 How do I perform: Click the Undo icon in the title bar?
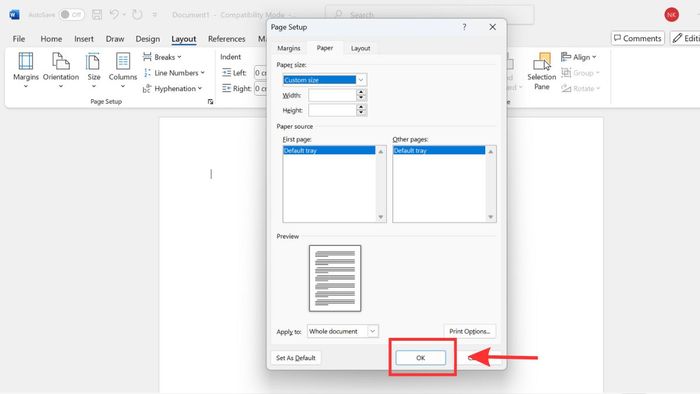pyautogui.click(x=114, y=15)
